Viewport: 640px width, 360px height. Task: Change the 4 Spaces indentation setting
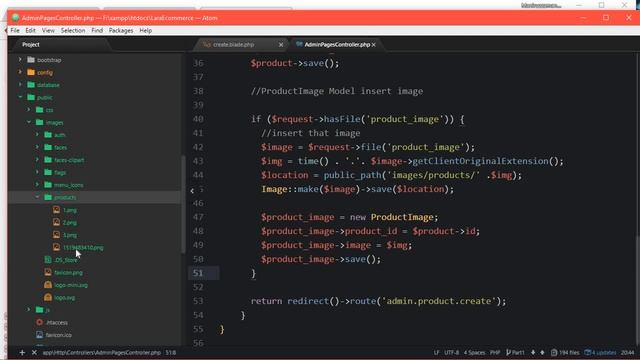point(474,352)
